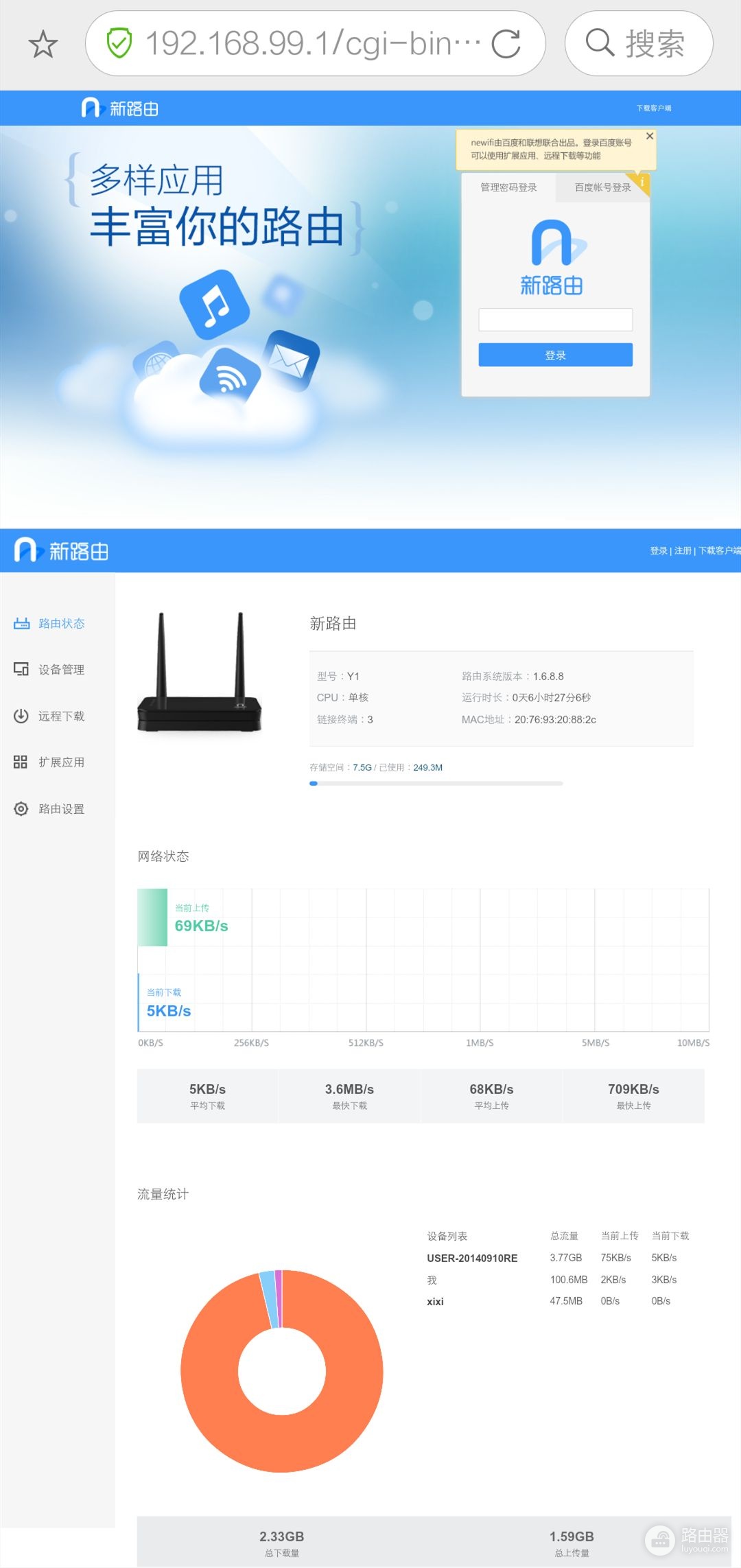The width and height of the screenshot is (741, 1568).
Task: Click the 5KB/s current download value
Action: click(x=169, y=1011)
